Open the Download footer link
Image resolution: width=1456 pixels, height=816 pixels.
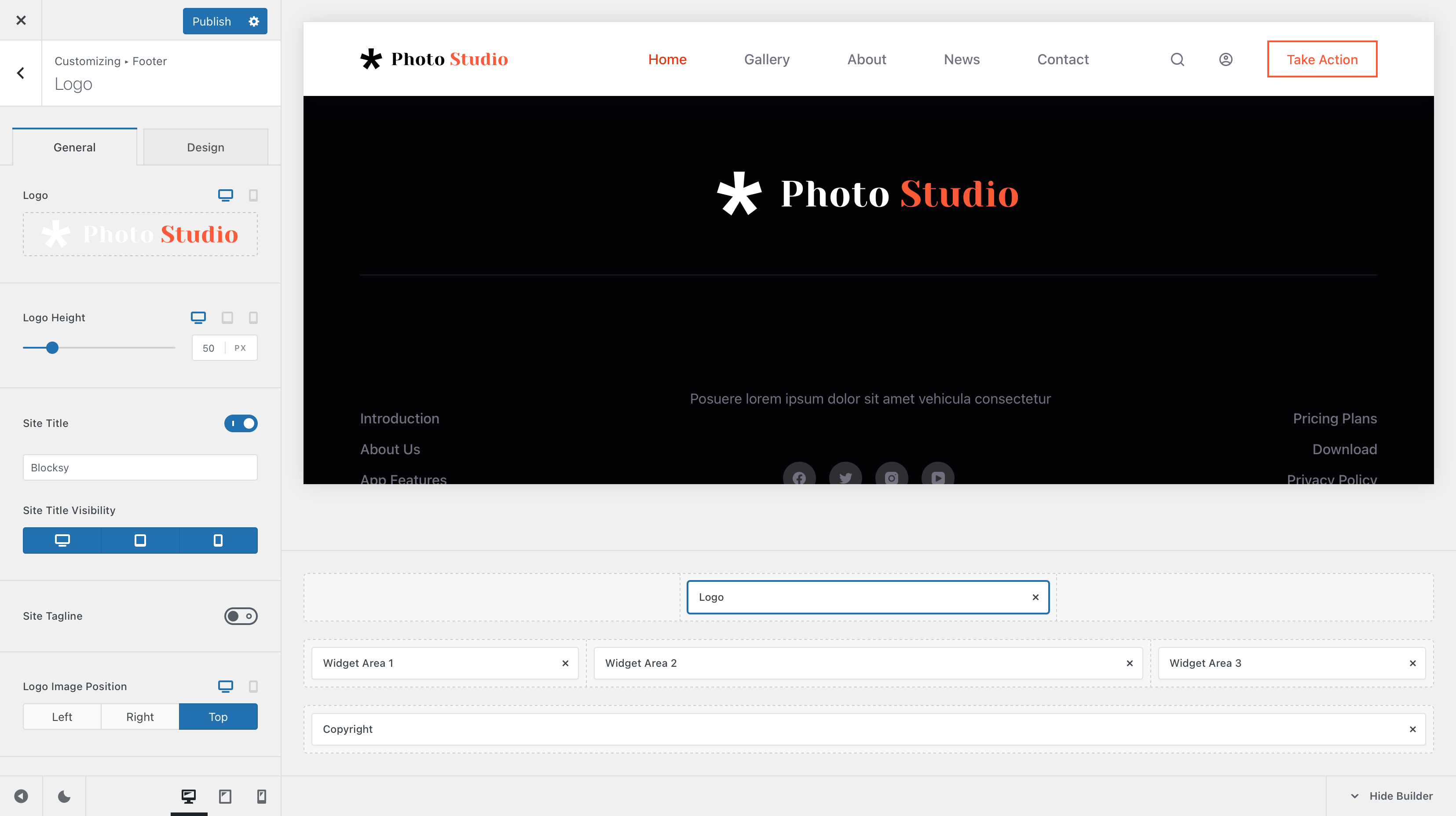point(1345,449)
